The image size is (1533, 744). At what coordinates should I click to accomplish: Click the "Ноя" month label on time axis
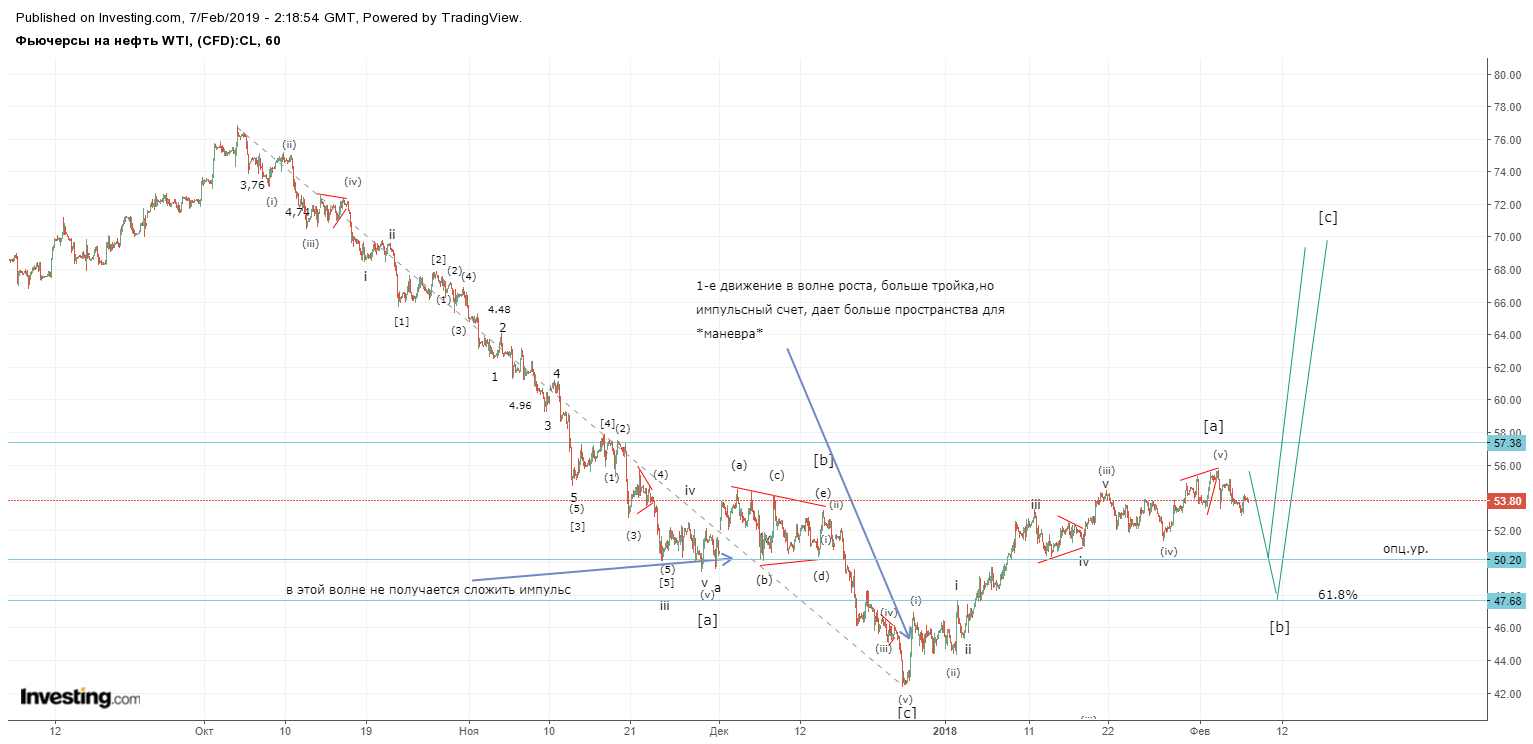(468, 730)
